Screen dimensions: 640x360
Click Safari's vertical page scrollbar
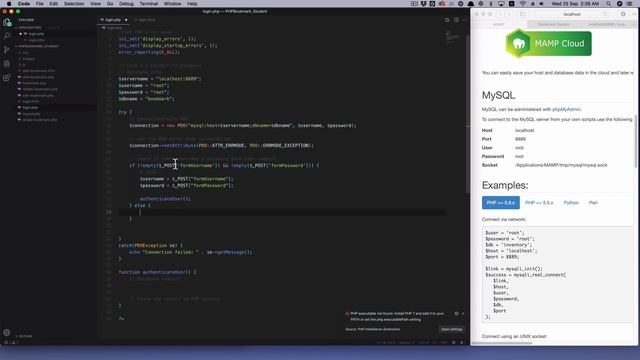636,141
